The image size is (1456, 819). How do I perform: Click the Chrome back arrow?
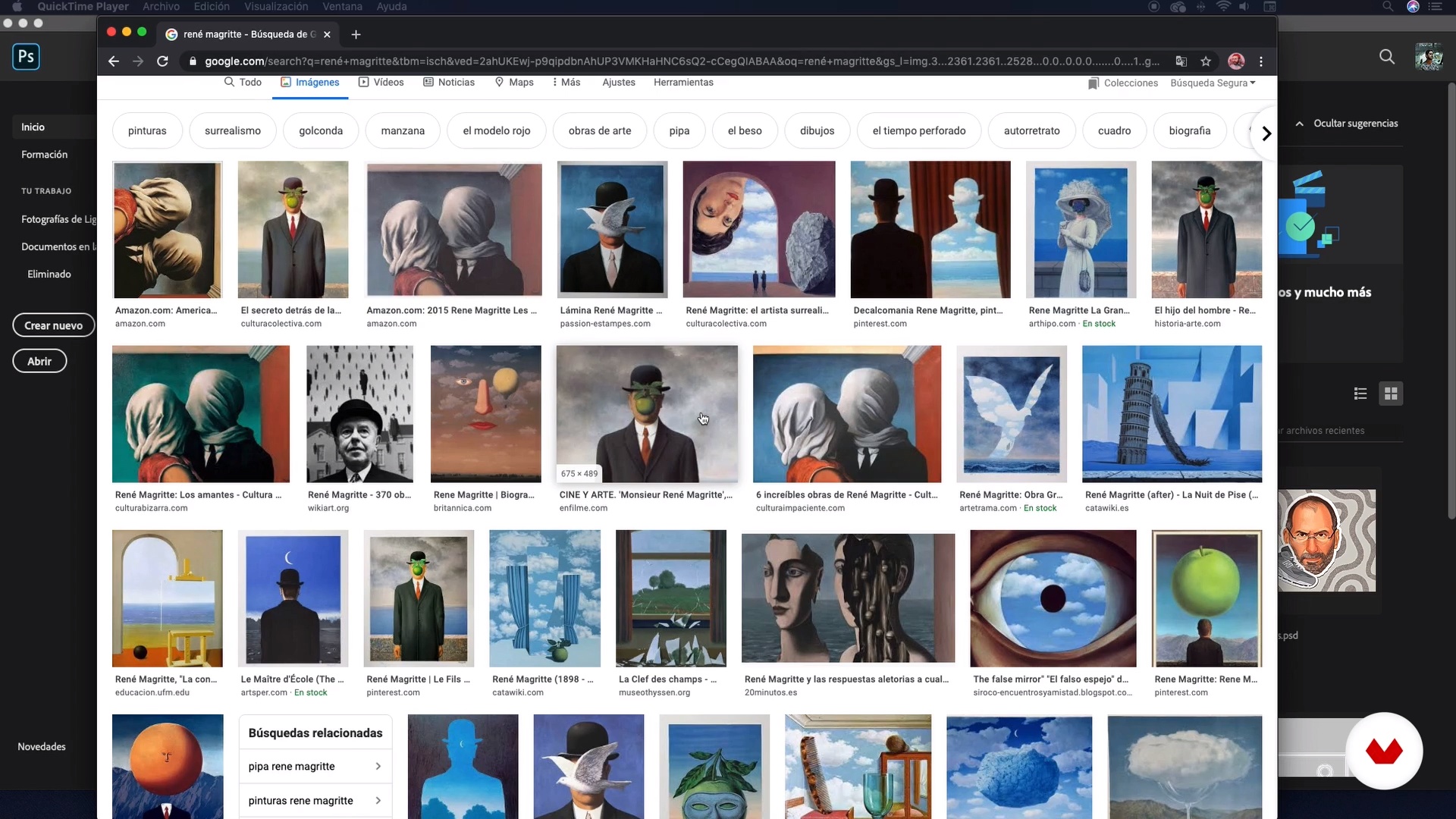click(x=114, y=61)
